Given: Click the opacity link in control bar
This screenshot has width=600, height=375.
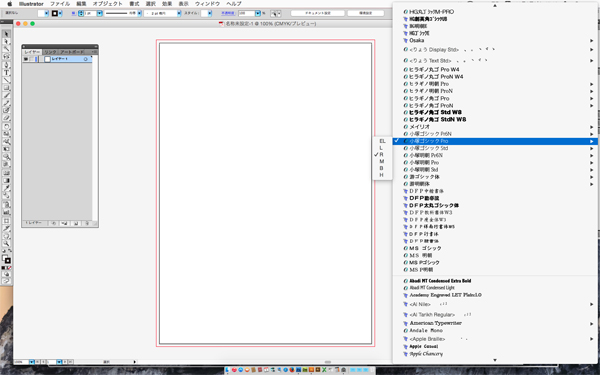Looking at the screenshot, I should [x=228, y=13].
